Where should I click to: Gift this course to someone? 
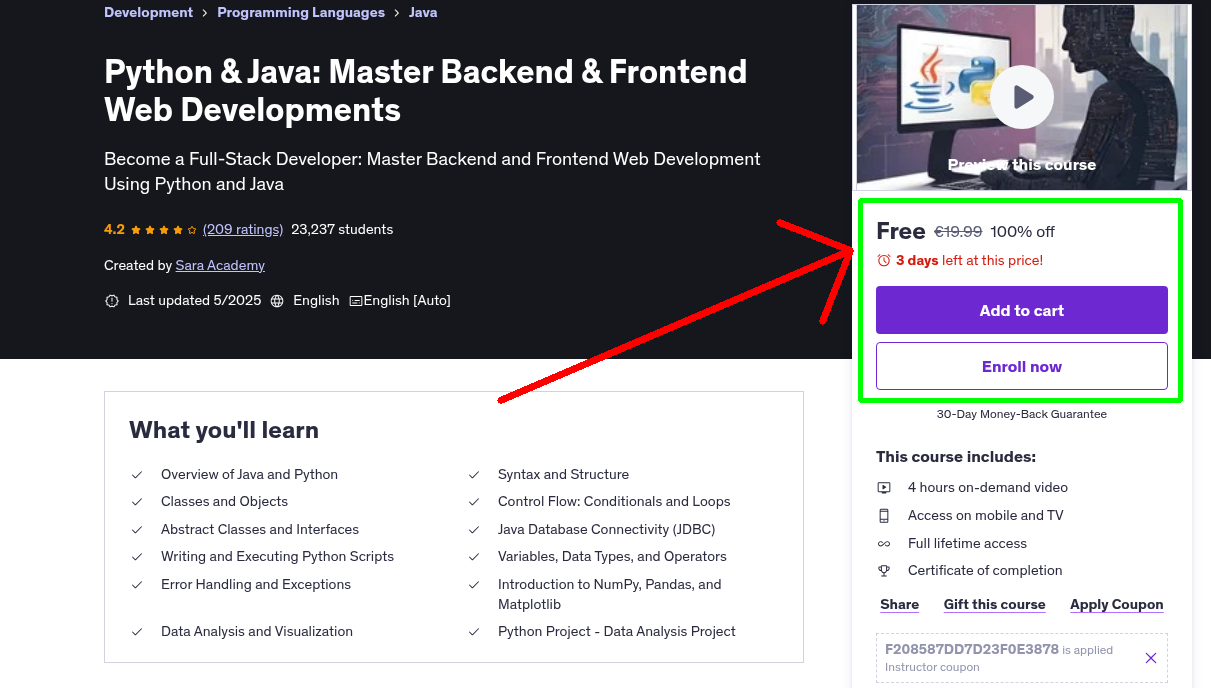pyautogui.click(x=995, y=605)
